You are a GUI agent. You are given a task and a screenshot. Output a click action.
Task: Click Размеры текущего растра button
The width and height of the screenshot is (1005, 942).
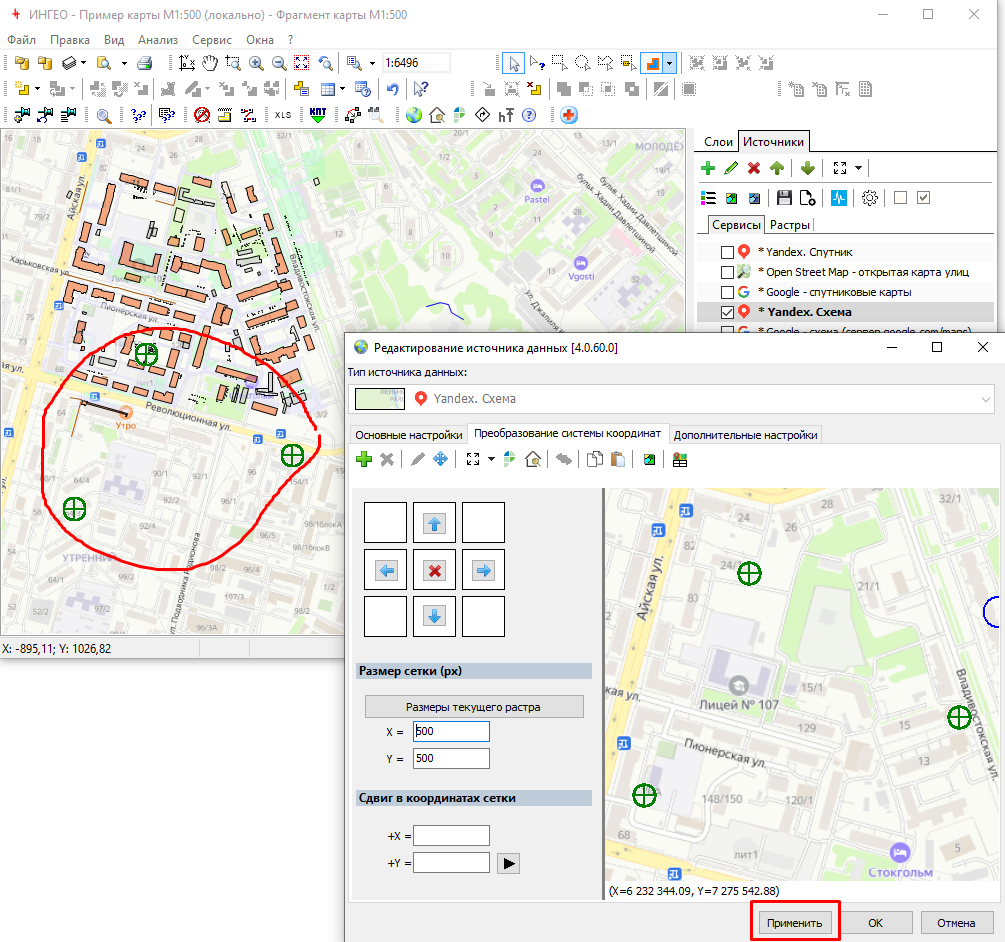(x=474, y=707)
